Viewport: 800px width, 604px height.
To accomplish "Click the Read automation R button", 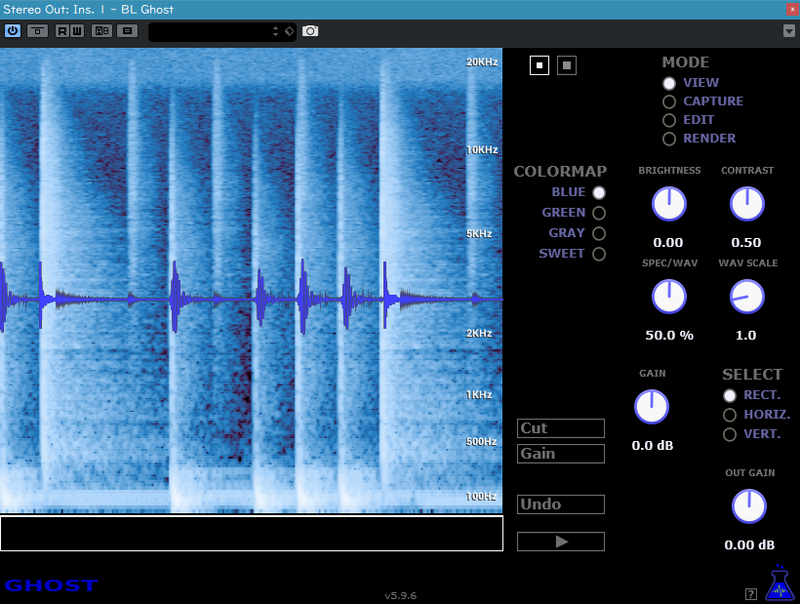I will (62, 31).
